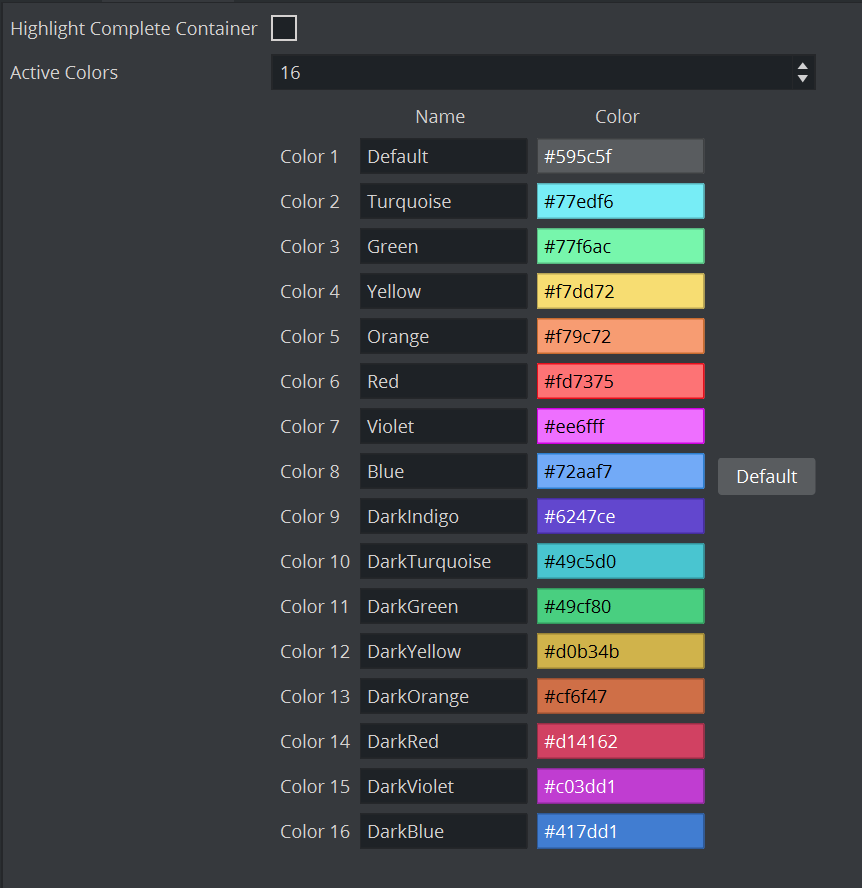Edit the DarkTurquoise name field
Screen dimensions: 862x888
pyautogui.click(x=443, y=561)
